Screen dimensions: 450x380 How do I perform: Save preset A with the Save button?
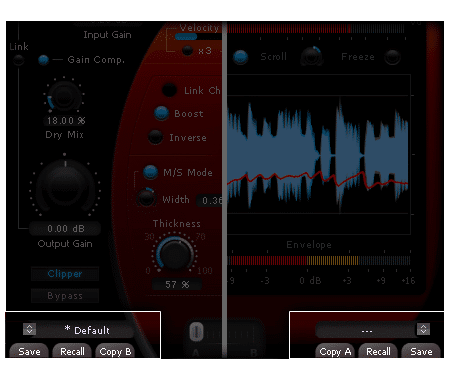pos(29,351)
